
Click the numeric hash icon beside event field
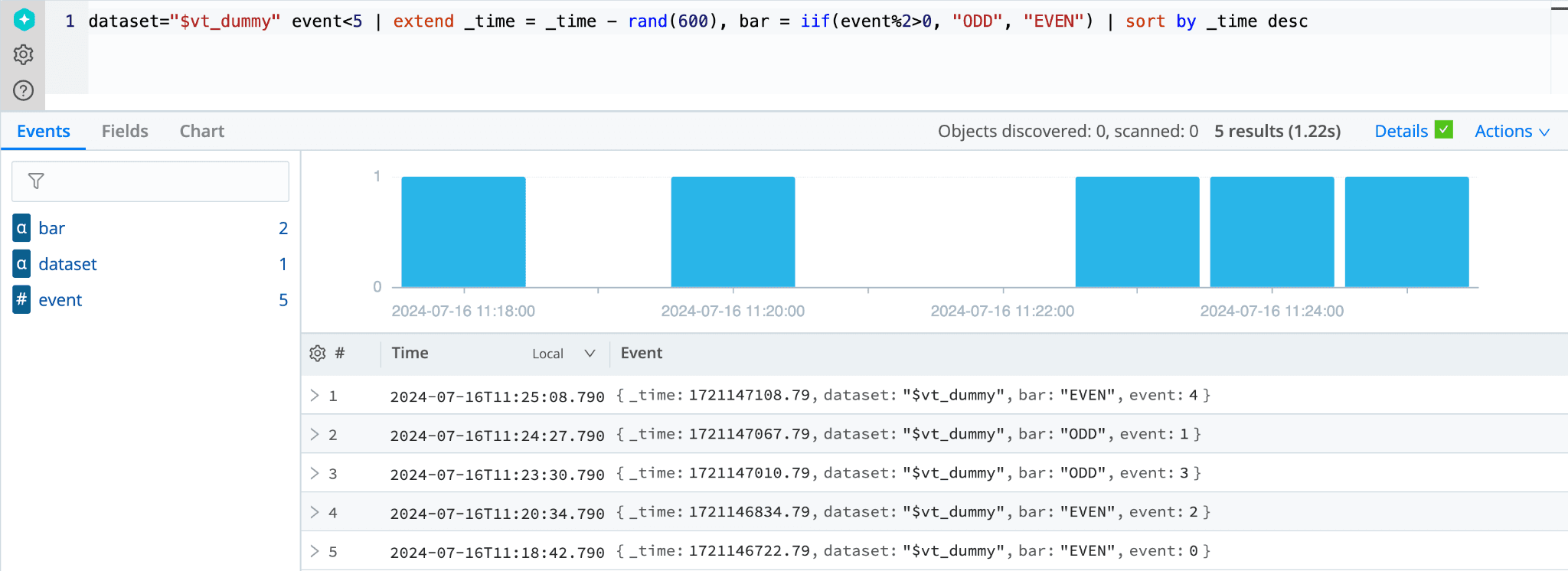(21, 300)
